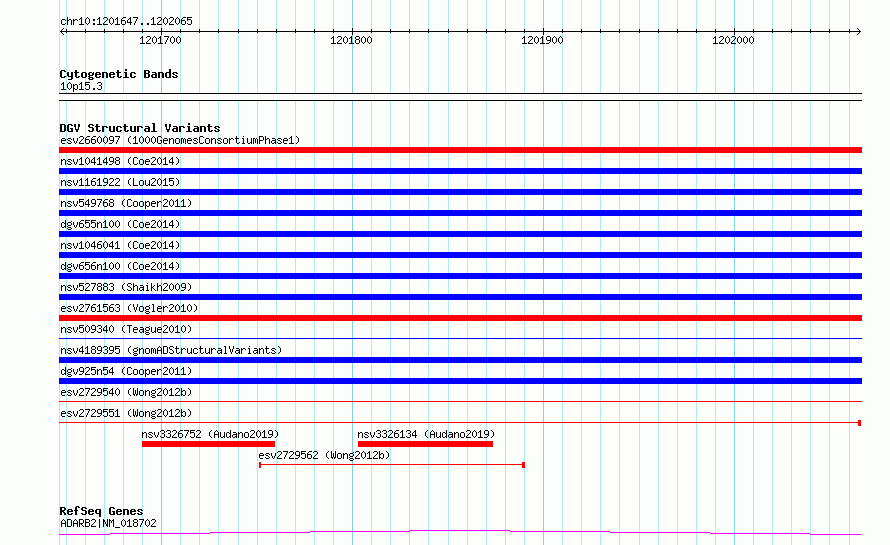Click the red bar under nsv3326134
890x545 pixels.
(x=425, y=444)
